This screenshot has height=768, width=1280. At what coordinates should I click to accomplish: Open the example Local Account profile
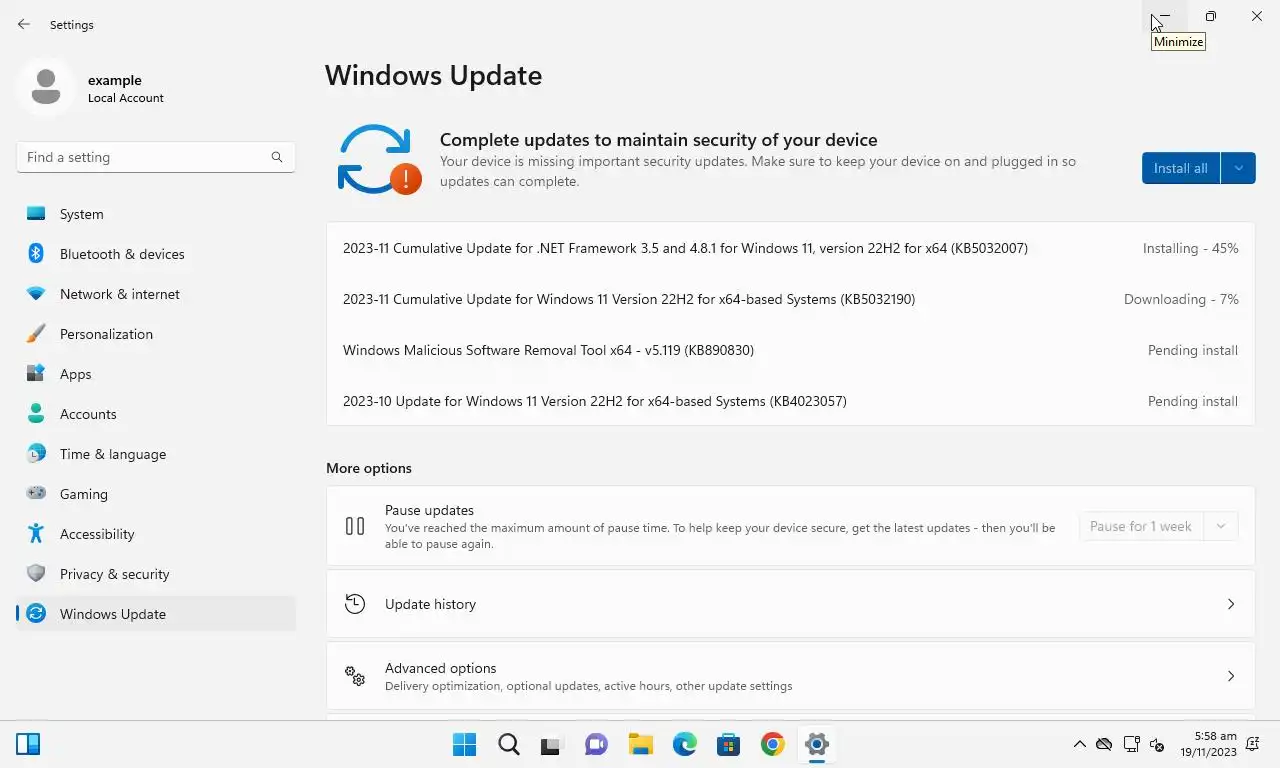tap(92, 88)
